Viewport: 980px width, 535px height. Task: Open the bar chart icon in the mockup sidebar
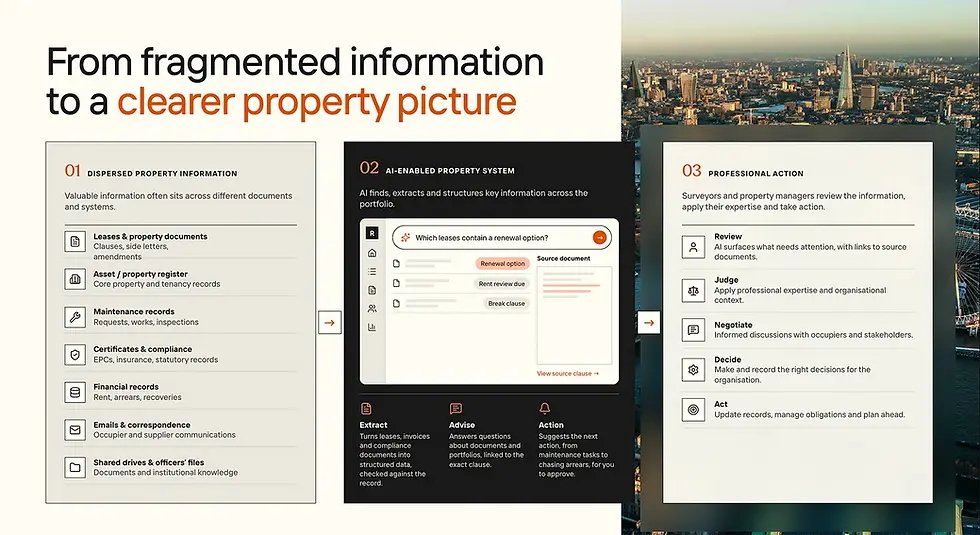(x=372, y=327)
